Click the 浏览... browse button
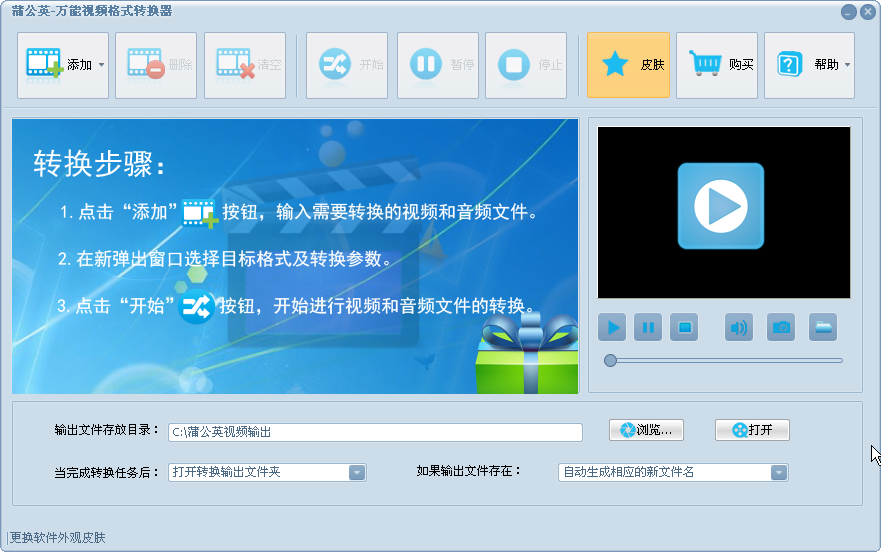Viewport: 881px width, 552px height. [x=647, y=430]
